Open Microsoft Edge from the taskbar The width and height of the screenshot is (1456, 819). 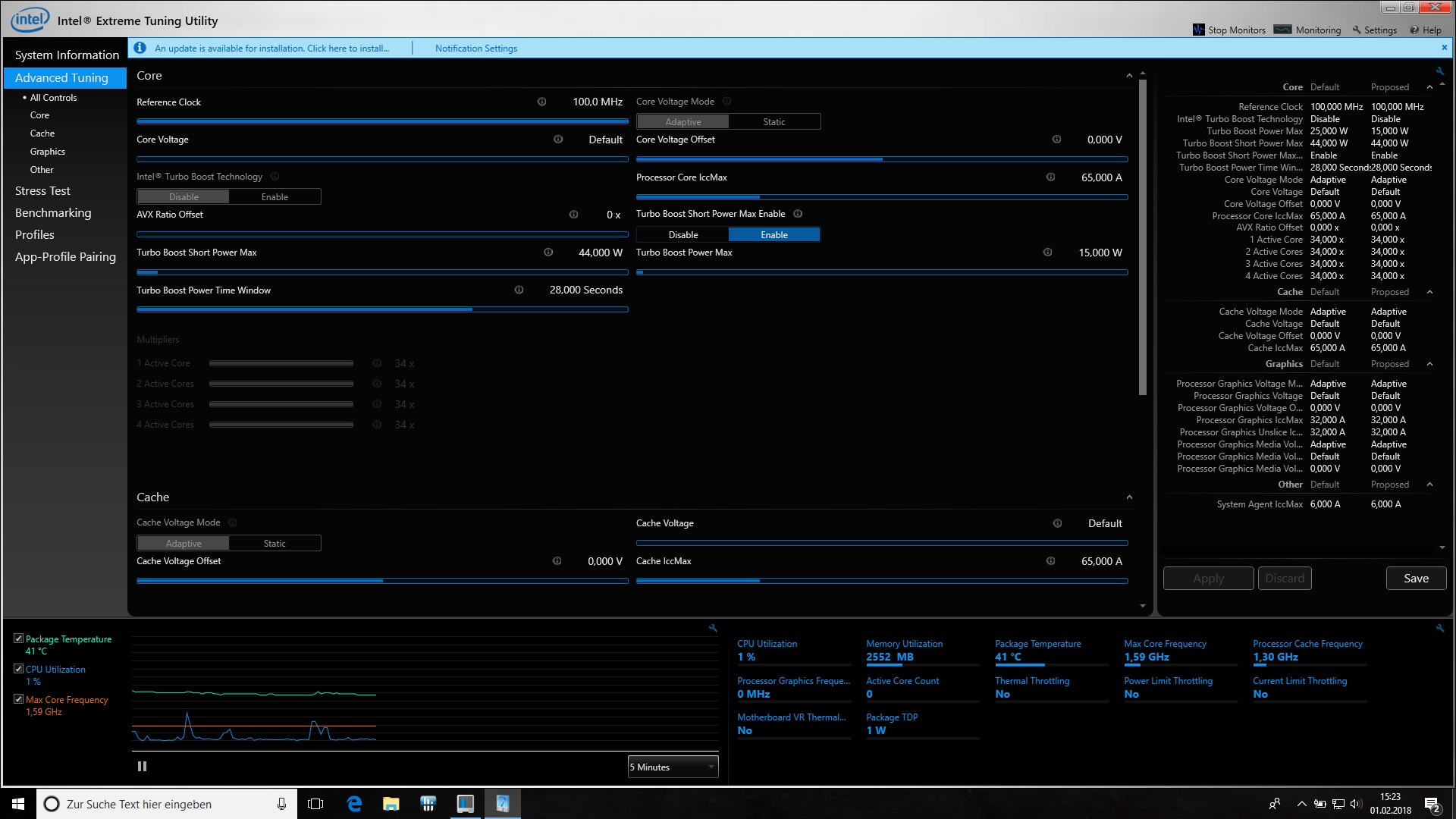(354, 804)
